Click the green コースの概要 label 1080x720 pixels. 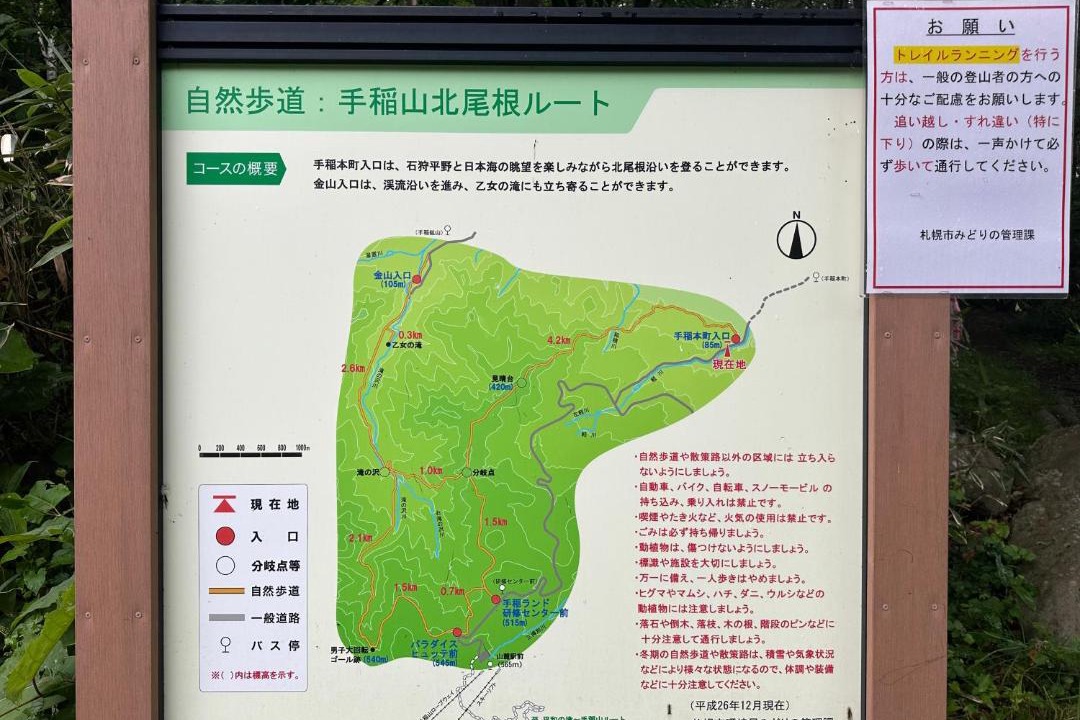[236, 168]
